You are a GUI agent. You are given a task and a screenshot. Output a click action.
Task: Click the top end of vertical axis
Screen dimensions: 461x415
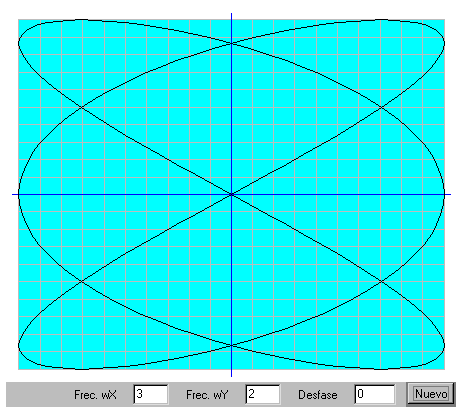coord(231,14)
